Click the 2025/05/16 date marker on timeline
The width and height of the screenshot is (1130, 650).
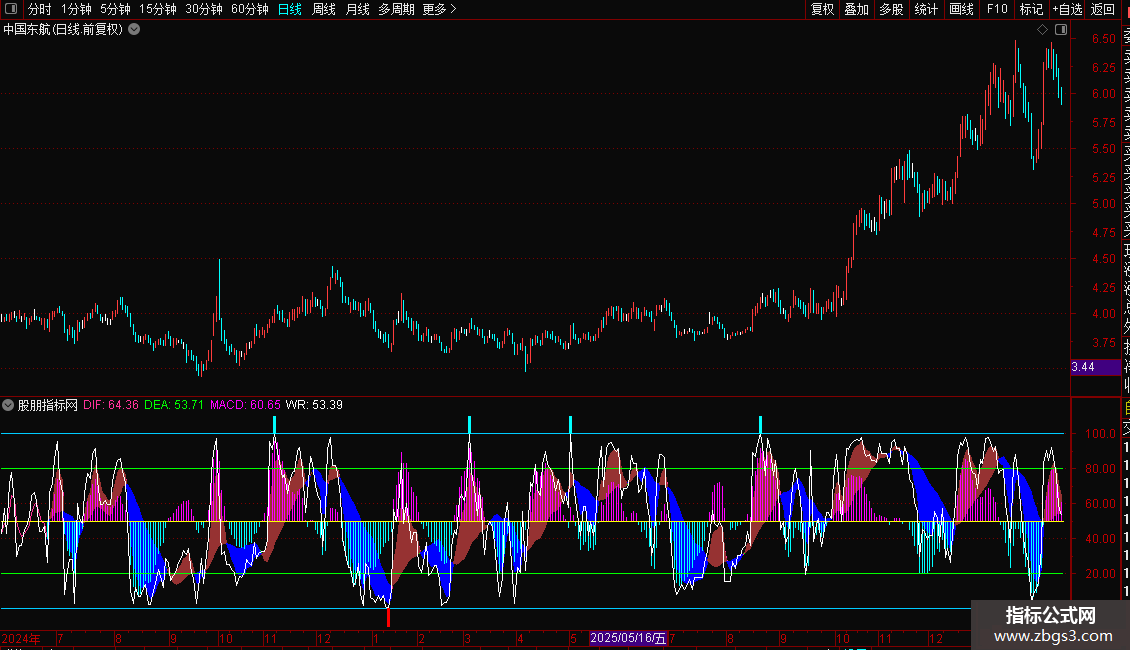(627, 638)
